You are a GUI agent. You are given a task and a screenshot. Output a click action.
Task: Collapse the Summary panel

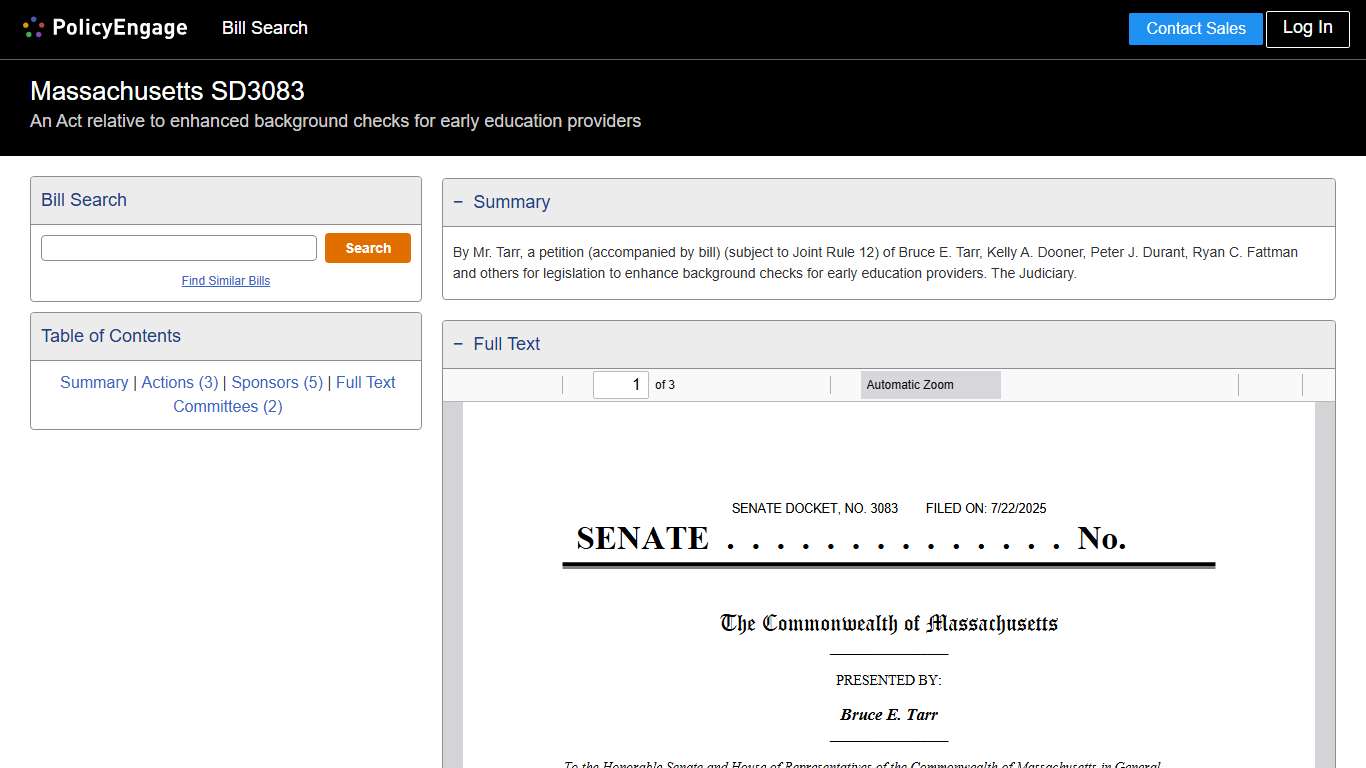(x=459, y=202)
